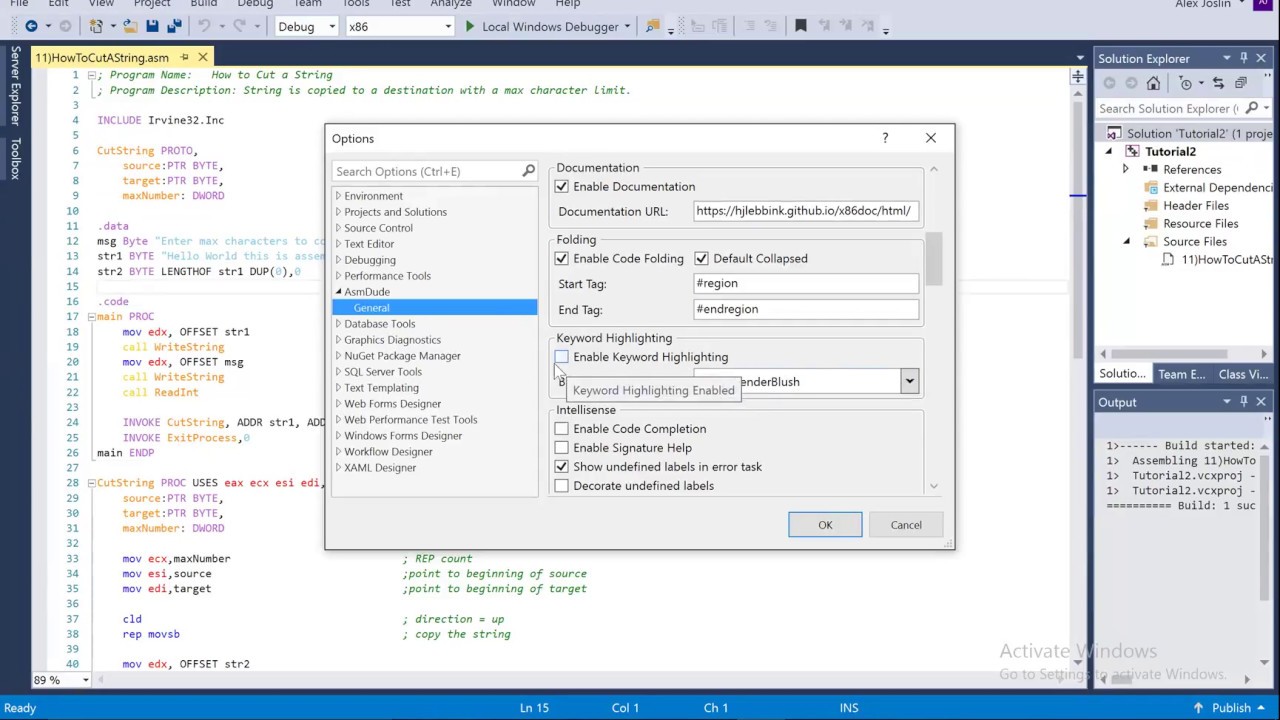Image resolution: width=1280 pixels, height=720 pixels.
Task: Pin the HowToCutAString.asm editor tab
Action: point(184,57)
